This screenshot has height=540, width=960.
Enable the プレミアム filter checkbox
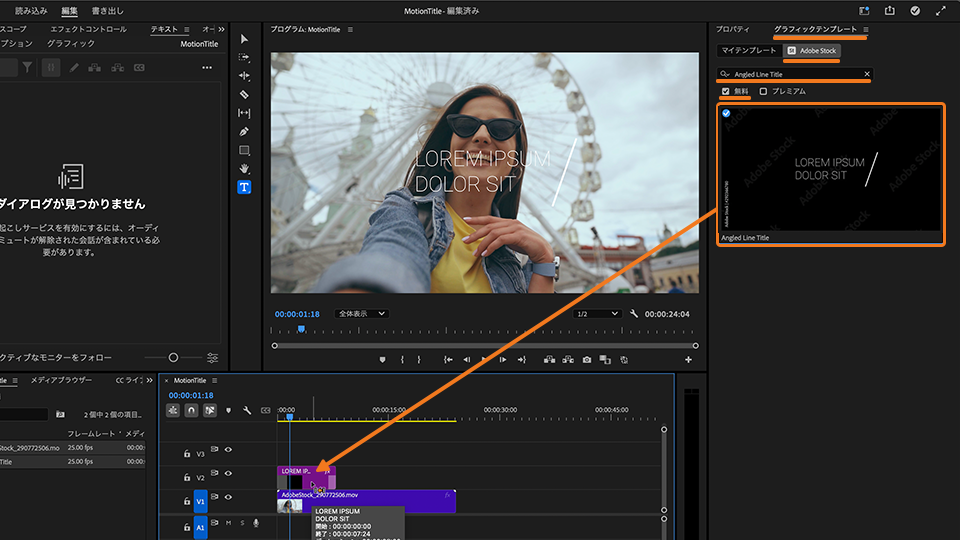click(764, 91)
